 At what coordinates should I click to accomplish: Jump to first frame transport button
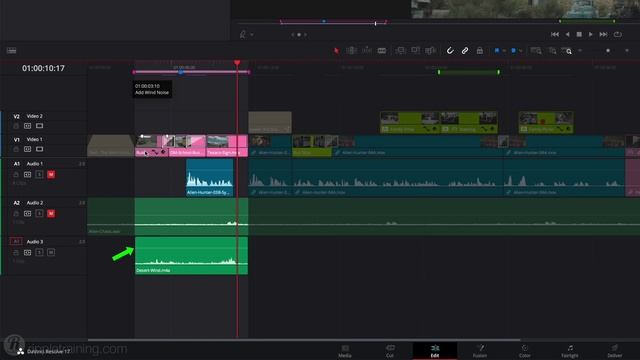click(x=555, y=35)
